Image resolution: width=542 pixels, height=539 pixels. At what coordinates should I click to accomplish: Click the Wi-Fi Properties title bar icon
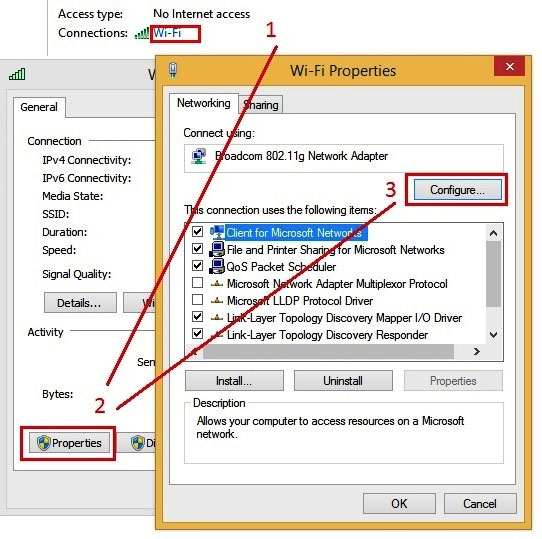173,70
